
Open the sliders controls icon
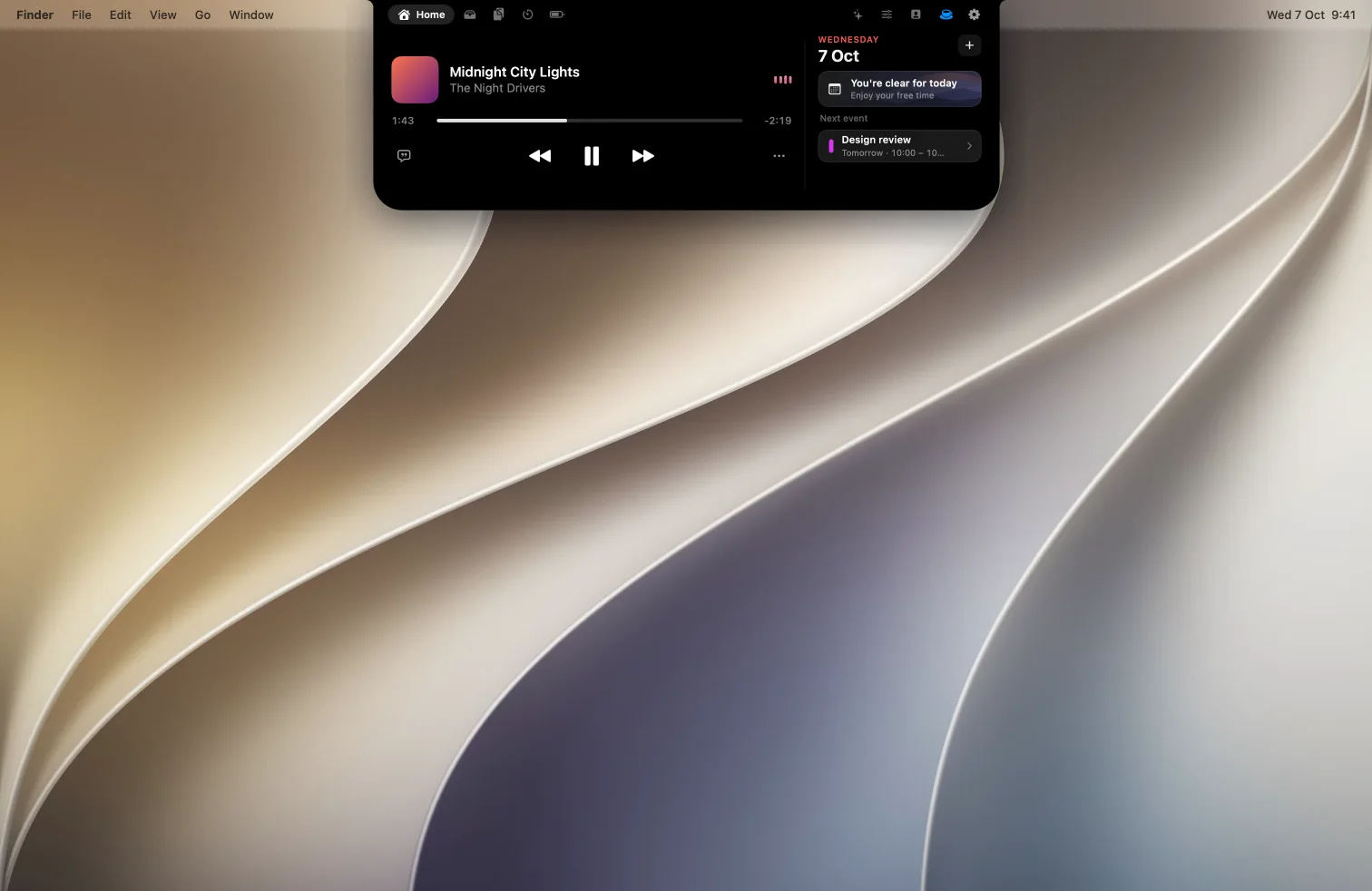(887, 15)
